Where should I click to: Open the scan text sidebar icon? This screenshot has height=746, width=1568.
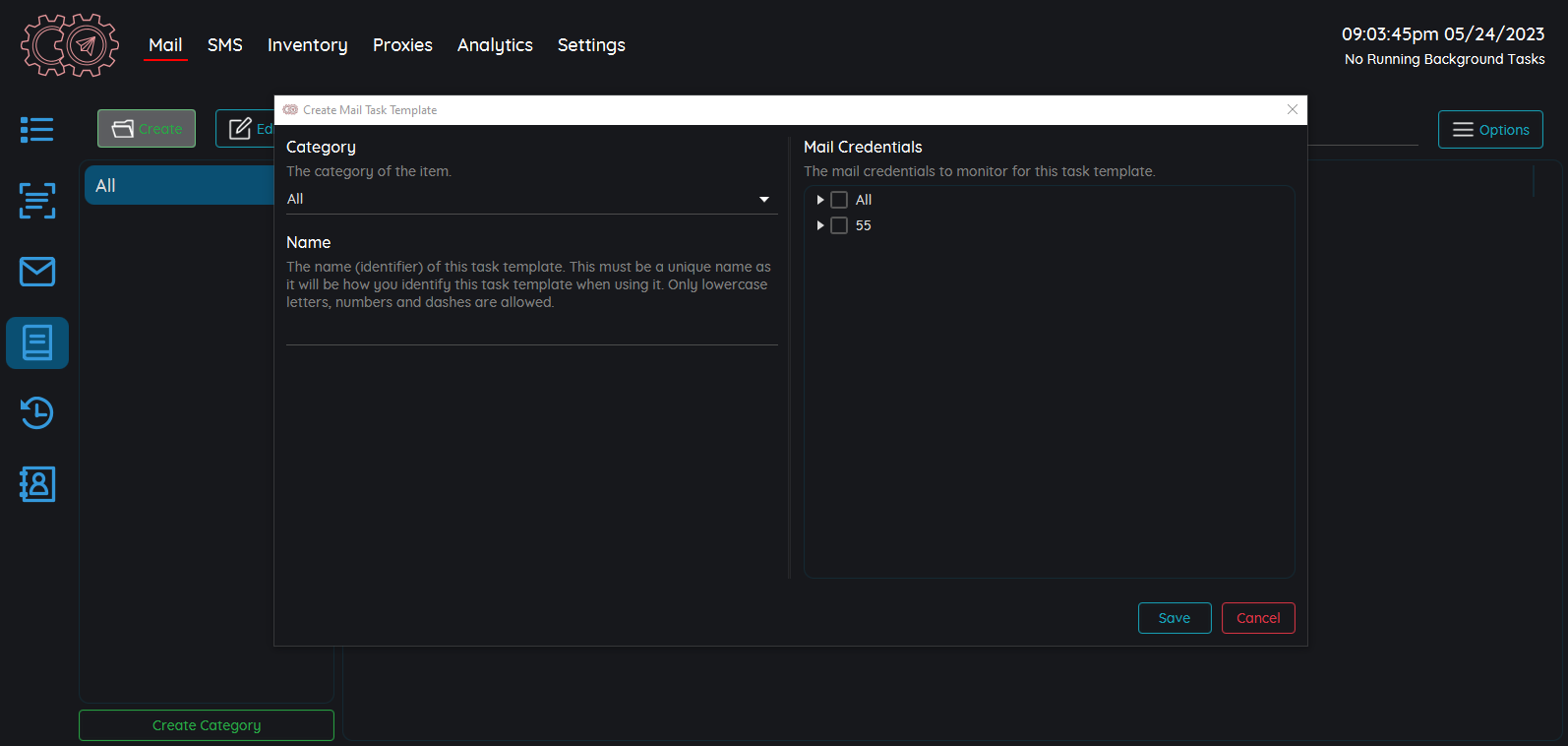pyautogui.click(x=37, y=201)
